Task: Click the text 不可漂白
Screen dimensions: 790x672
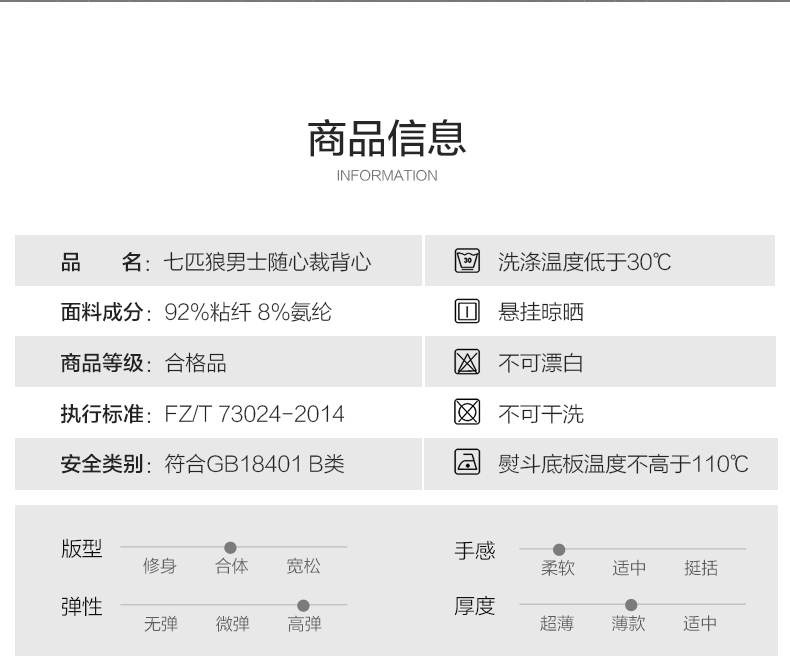Action: [541, 363]
